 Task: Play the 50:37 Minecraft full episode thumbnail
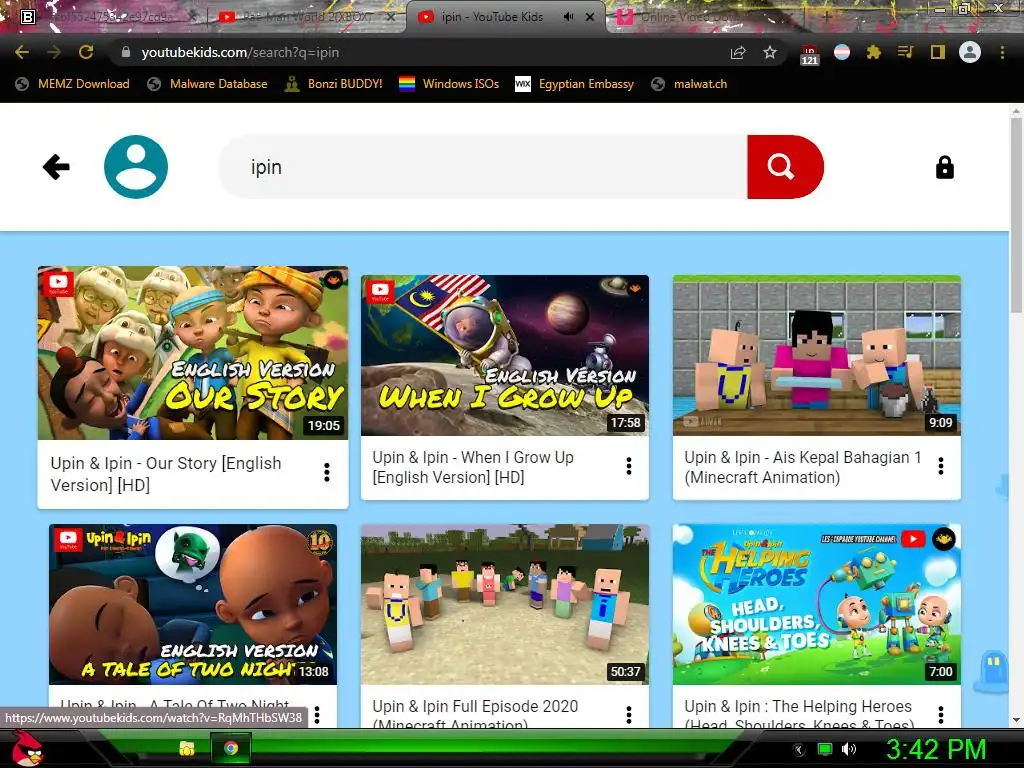[505, 604]
